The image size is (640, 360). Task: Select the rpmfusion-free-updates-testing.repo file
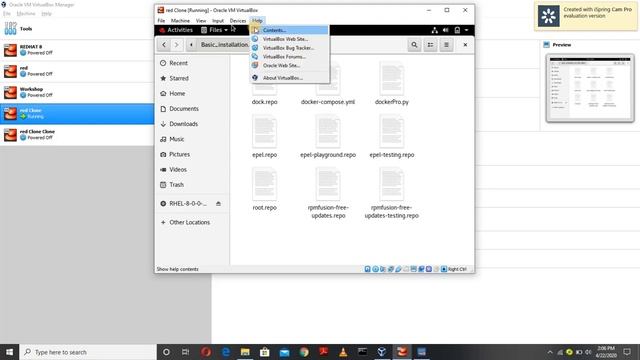[391, 193]
